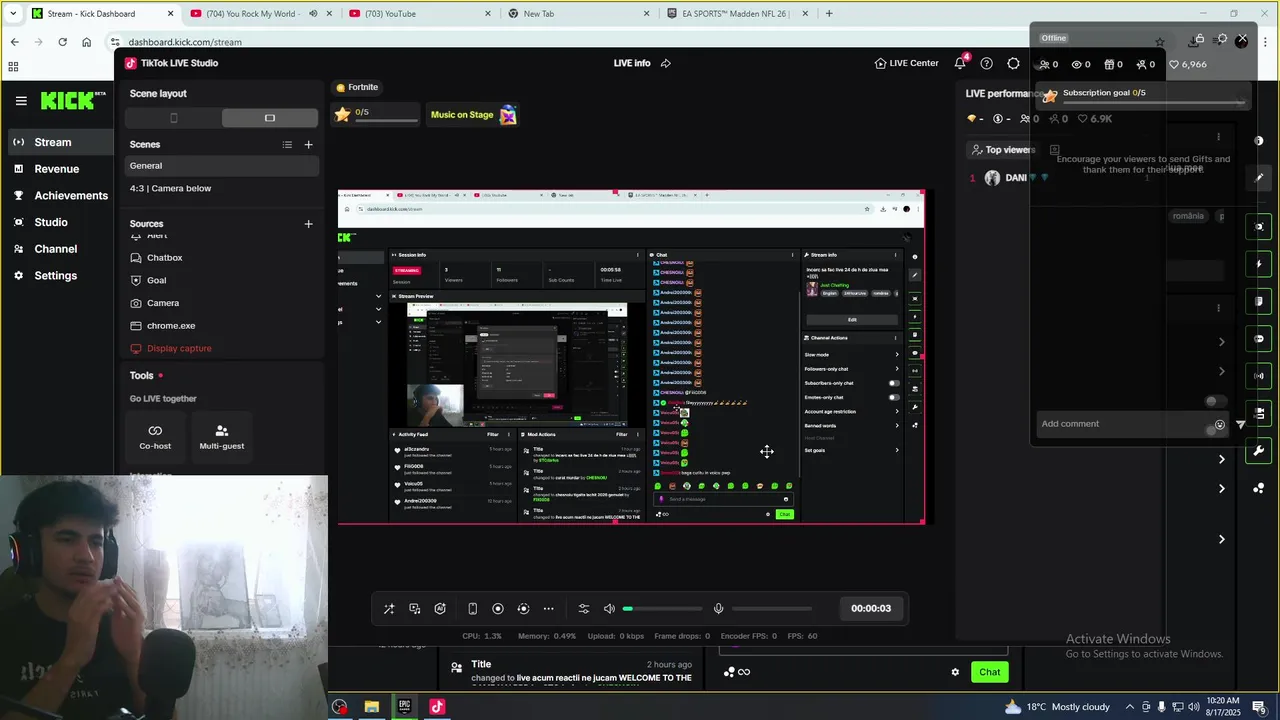Add a new source with plus
Image resolution: width=1280 pixels, height=720 pixels.
coord(308,224)
